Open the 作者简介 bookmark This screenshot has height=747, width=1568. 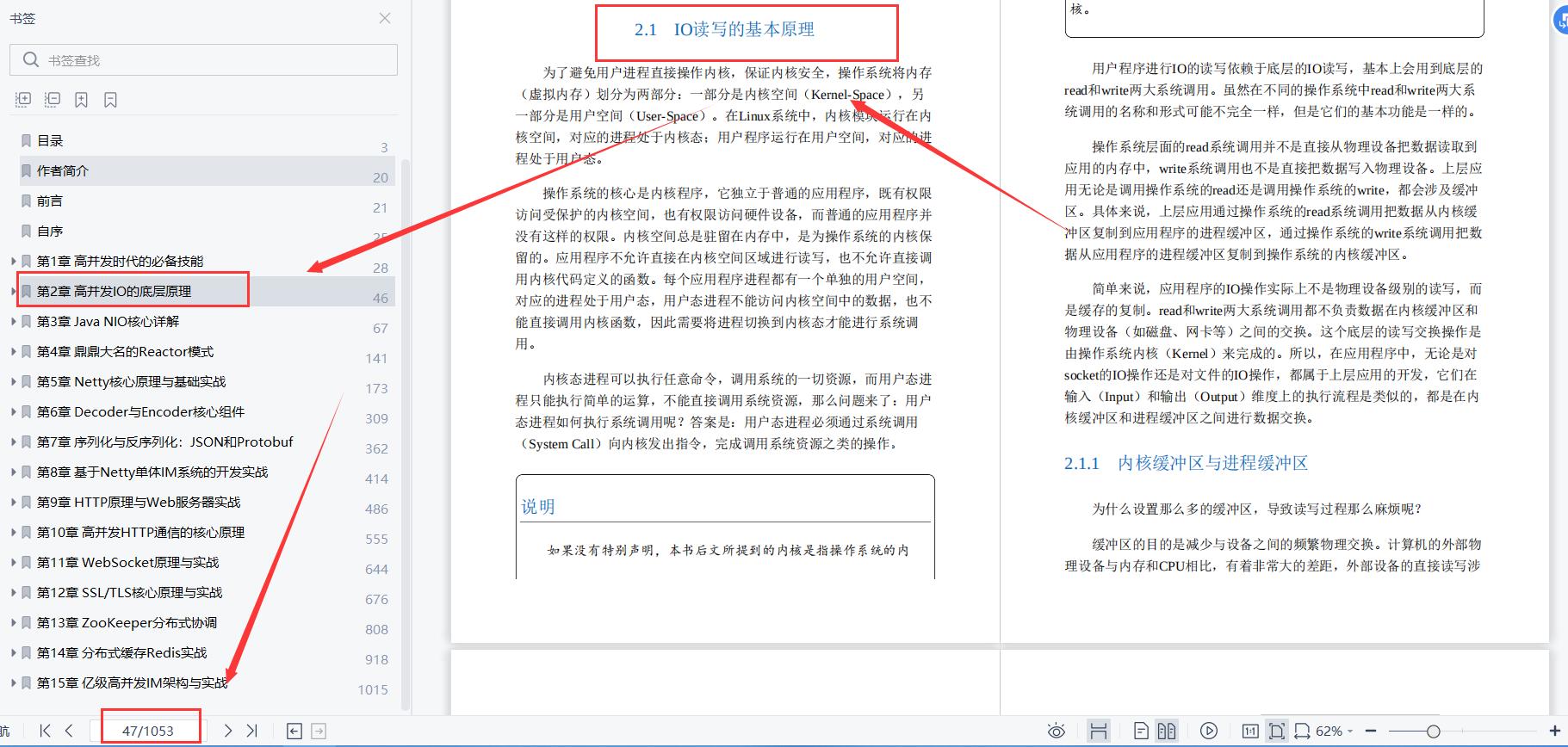pyautogui.click(x=63, y=170)
